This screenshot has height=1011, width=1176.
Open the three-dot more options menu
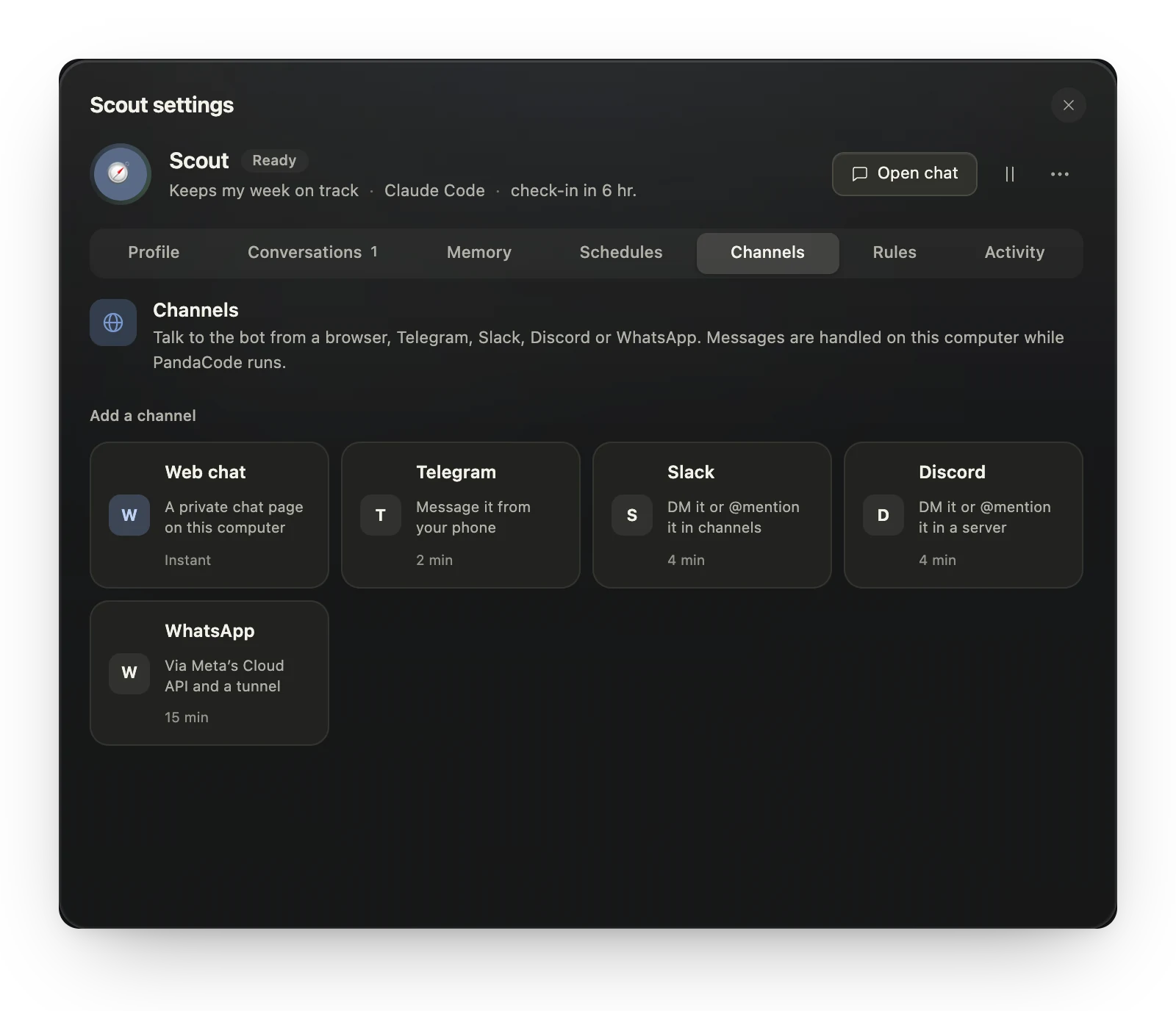1060,174
